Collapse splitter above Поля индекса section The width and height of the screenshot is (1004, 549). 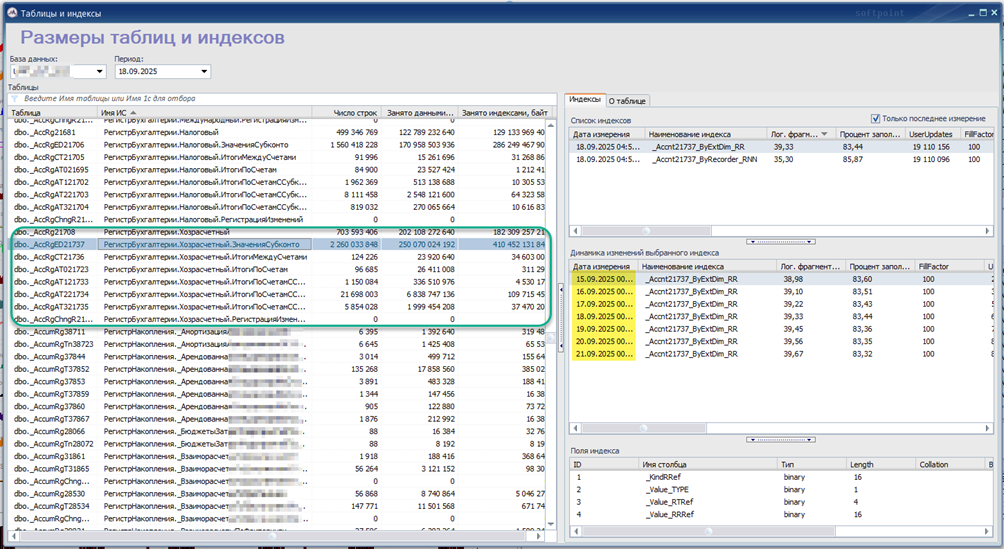[x=780, y=439]
